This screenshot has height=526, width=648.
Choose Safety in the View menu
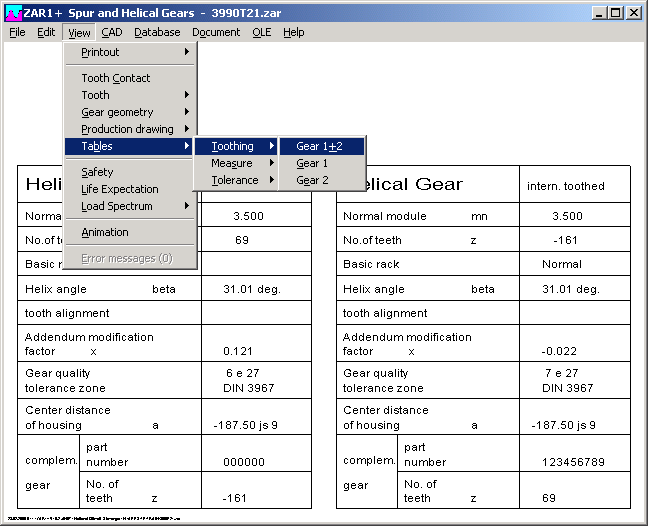(98, 172)
